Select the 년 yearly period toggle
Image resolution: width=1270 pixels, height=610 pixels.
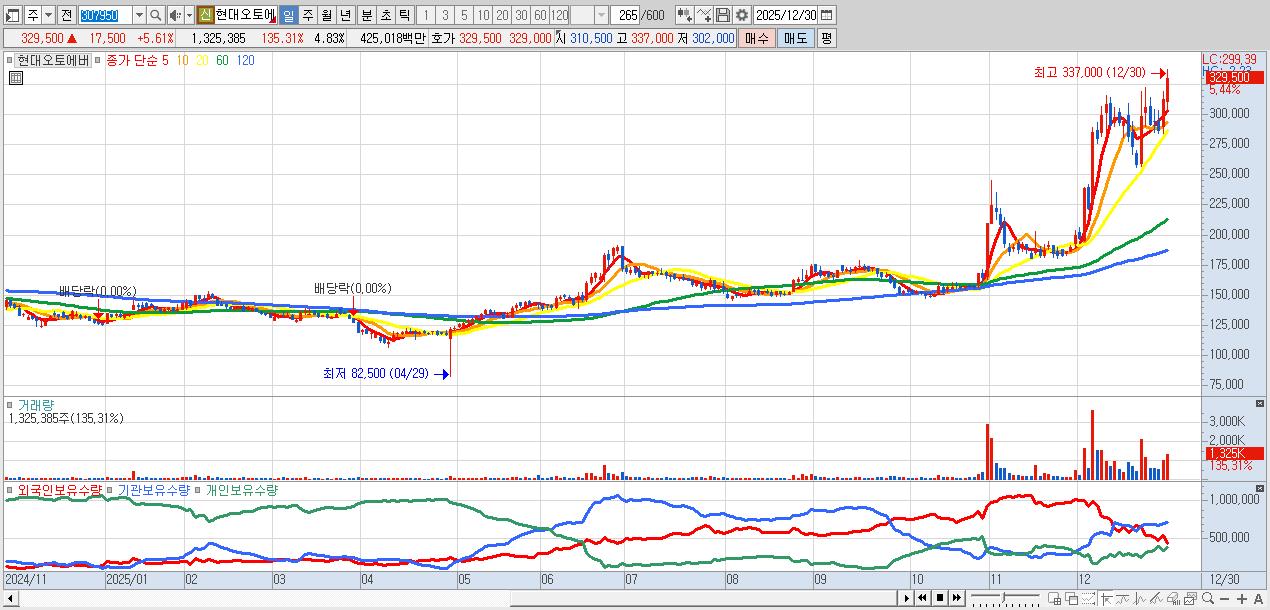tap(345, 15)
